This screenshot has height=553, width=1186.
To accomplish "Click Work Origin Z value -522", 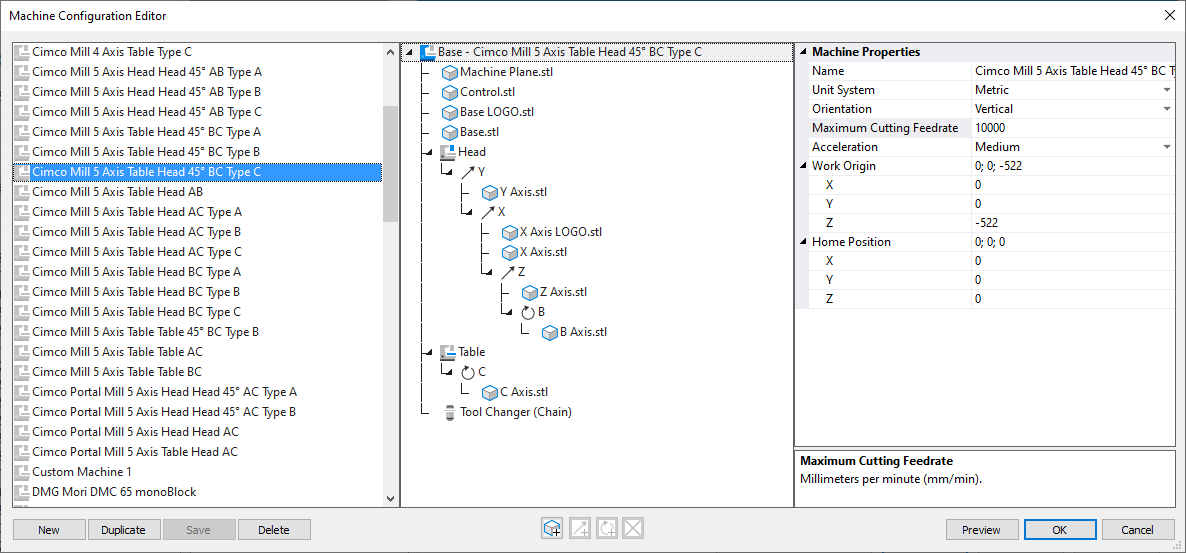I will click(x=1074, y=223).
